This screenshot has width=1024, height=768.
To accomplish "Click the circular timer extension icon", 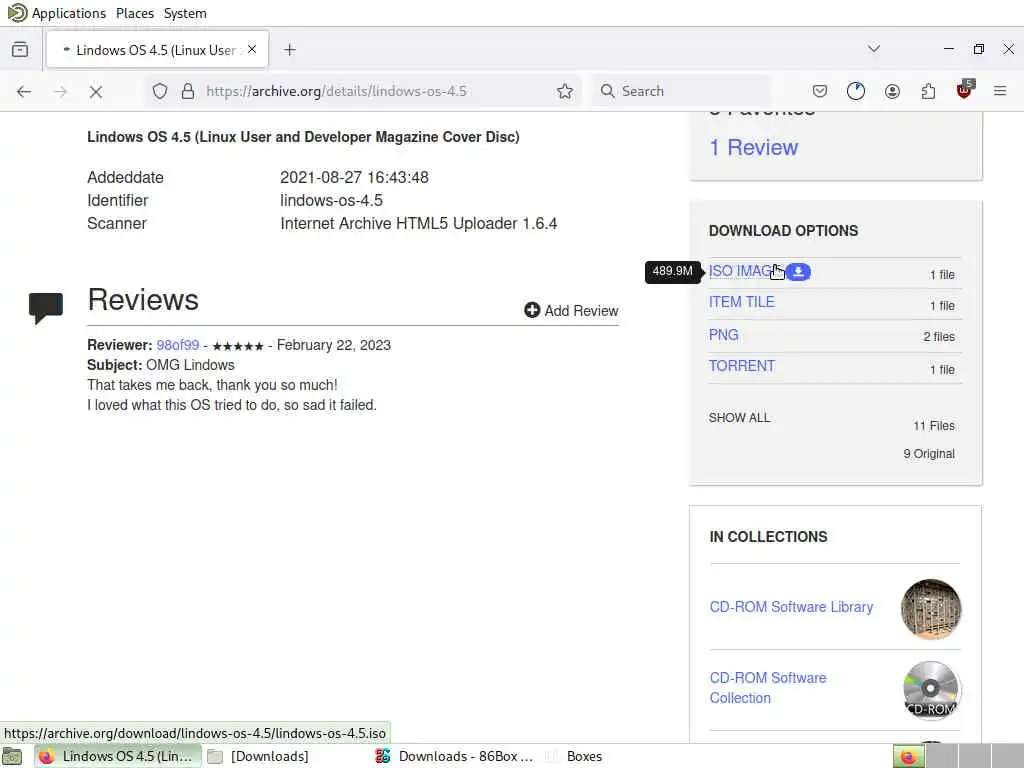I will point(856,91).
